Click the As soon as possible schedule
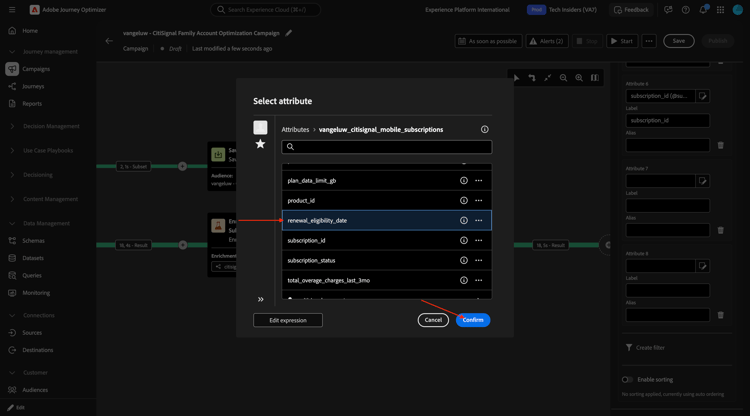 (x=488, y=41)
